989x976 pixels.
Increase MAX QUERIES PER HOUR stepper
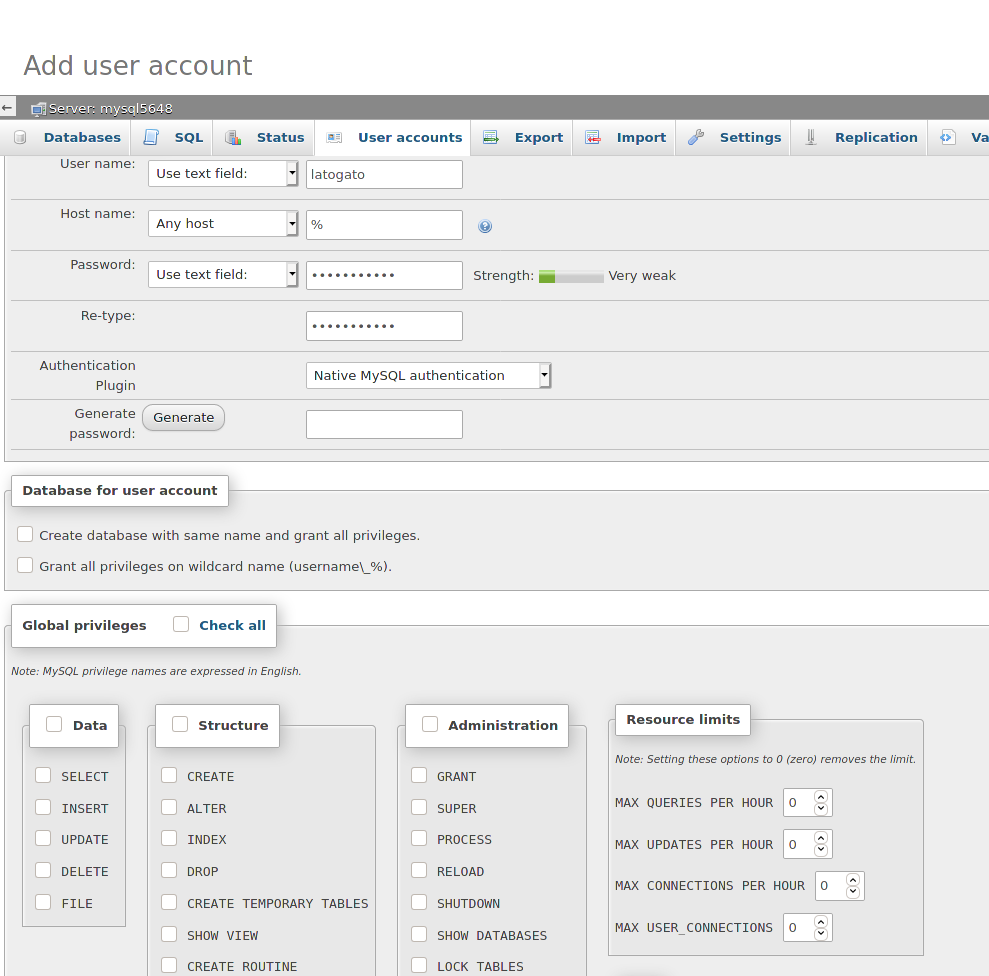(821, 797)
